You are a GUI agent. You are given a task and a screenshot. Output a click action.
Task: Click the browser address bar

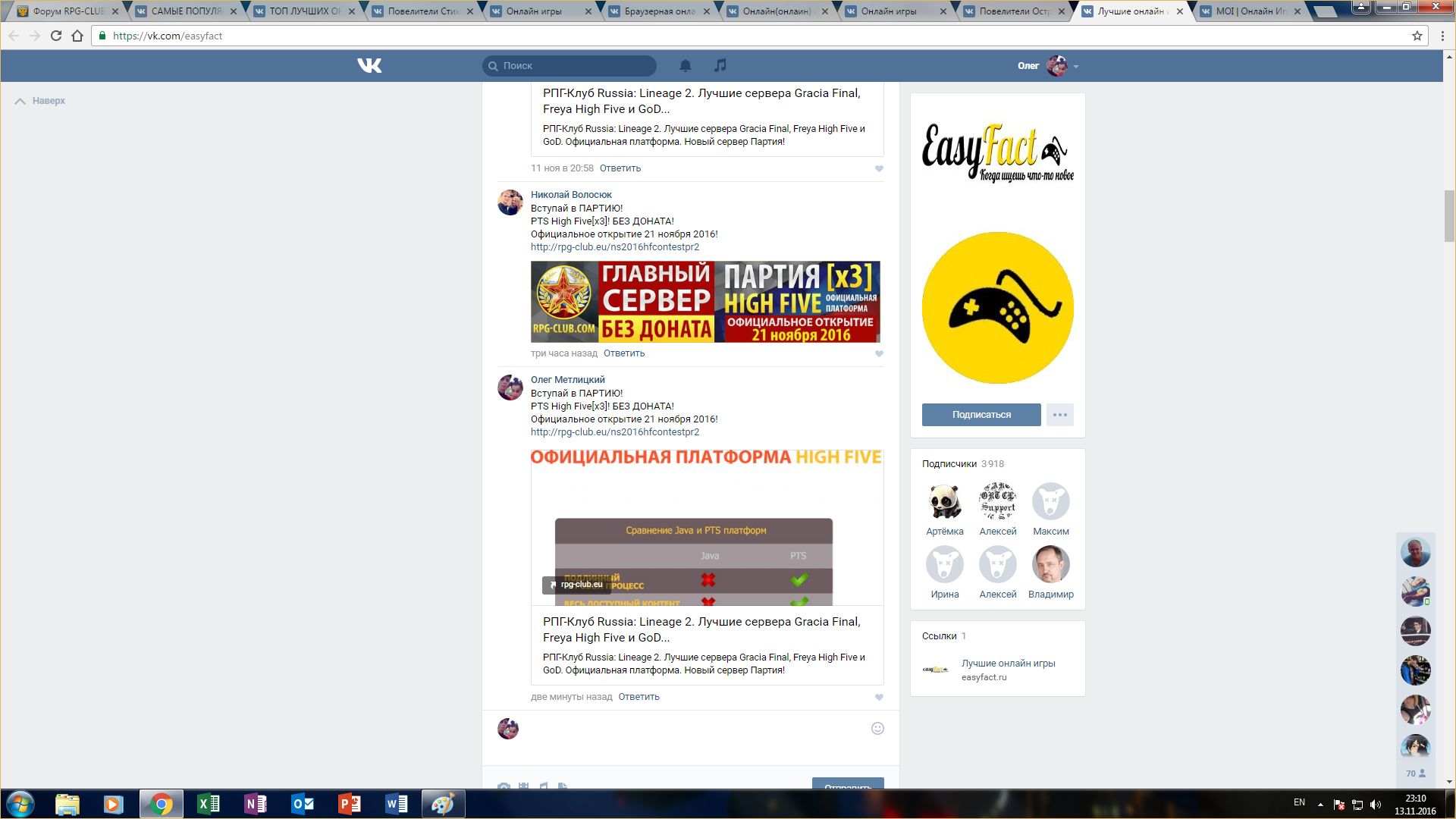pos(758,36)
